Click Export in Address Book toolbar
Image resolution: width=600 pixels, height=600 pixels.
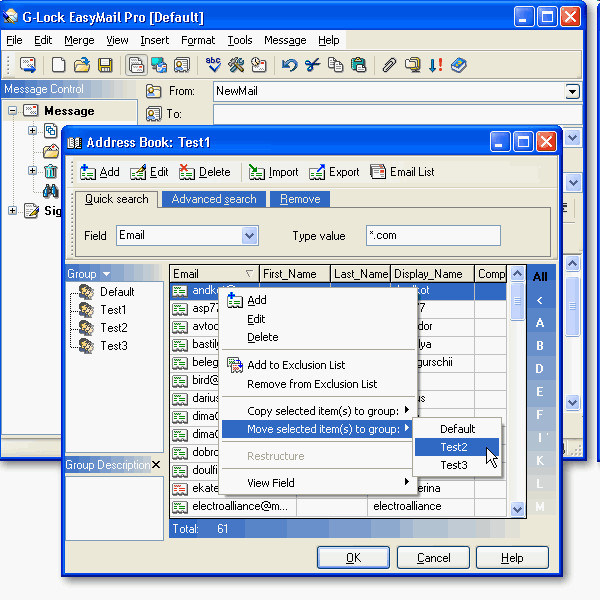click(334, 172)
